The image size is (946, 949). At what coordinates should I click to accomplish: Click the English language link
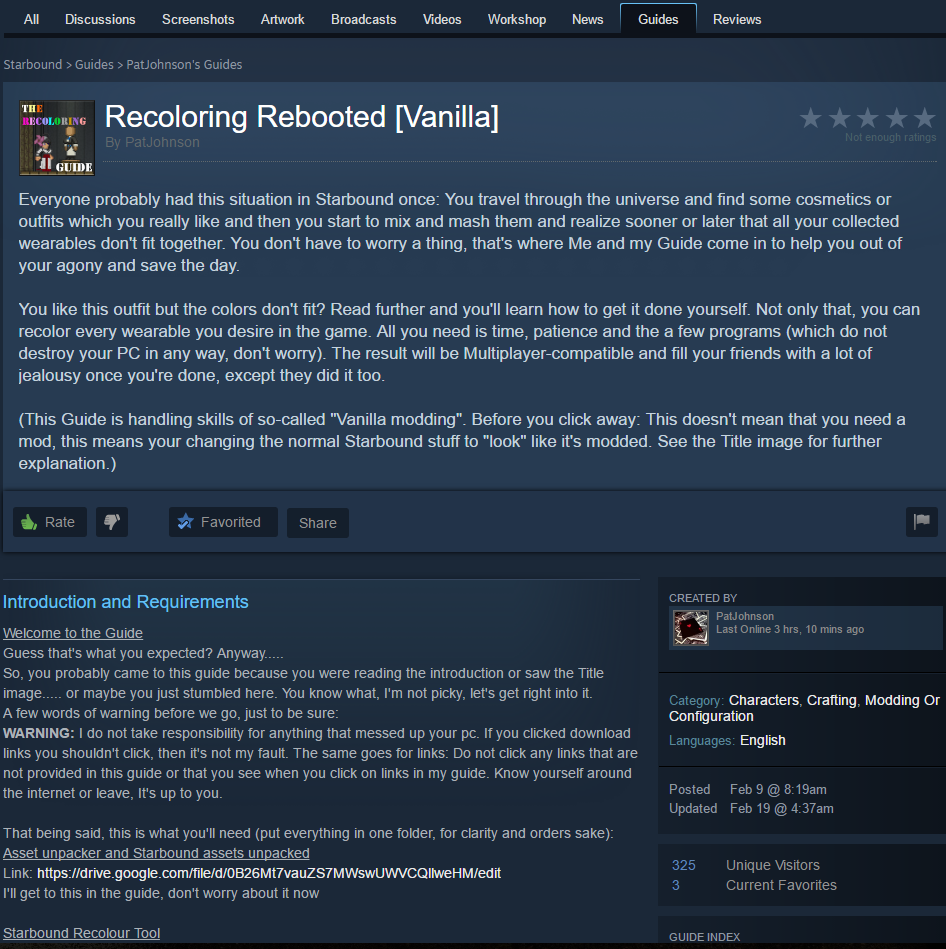coord(763,740)
